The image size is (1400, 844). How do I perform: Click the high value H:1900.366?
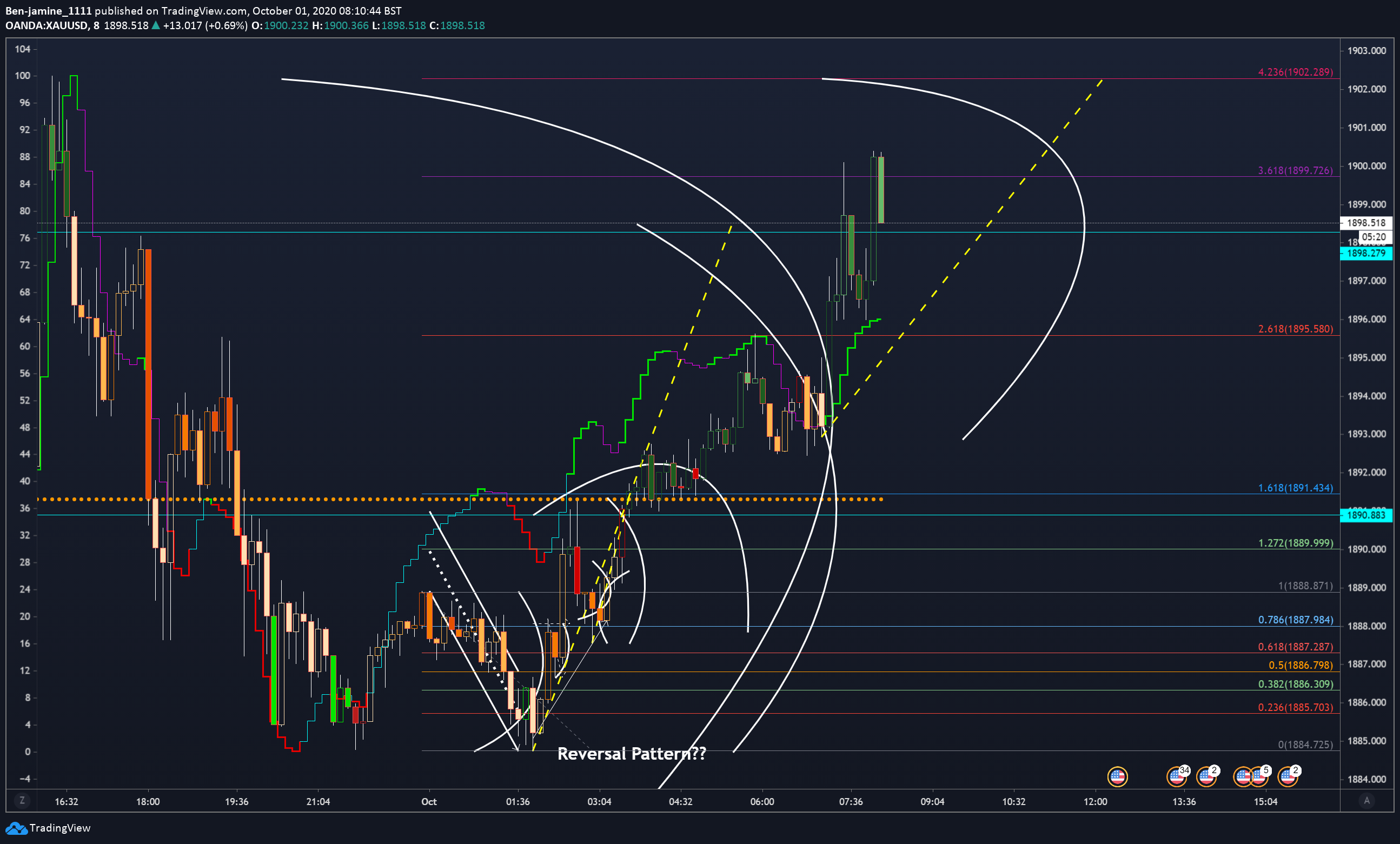click(340, 25)
